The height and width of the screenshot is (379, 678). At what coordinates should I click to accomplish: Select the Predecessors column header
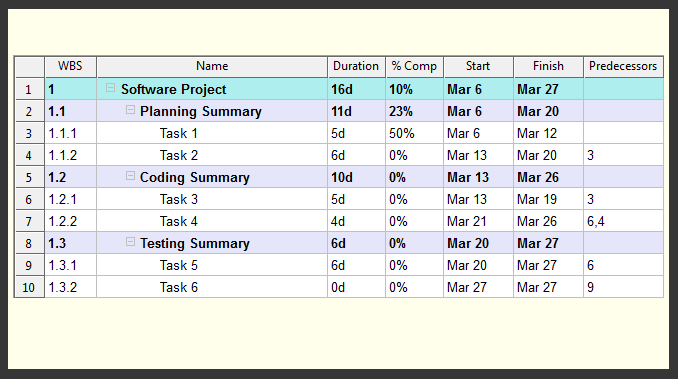click(x=623, y=67)
